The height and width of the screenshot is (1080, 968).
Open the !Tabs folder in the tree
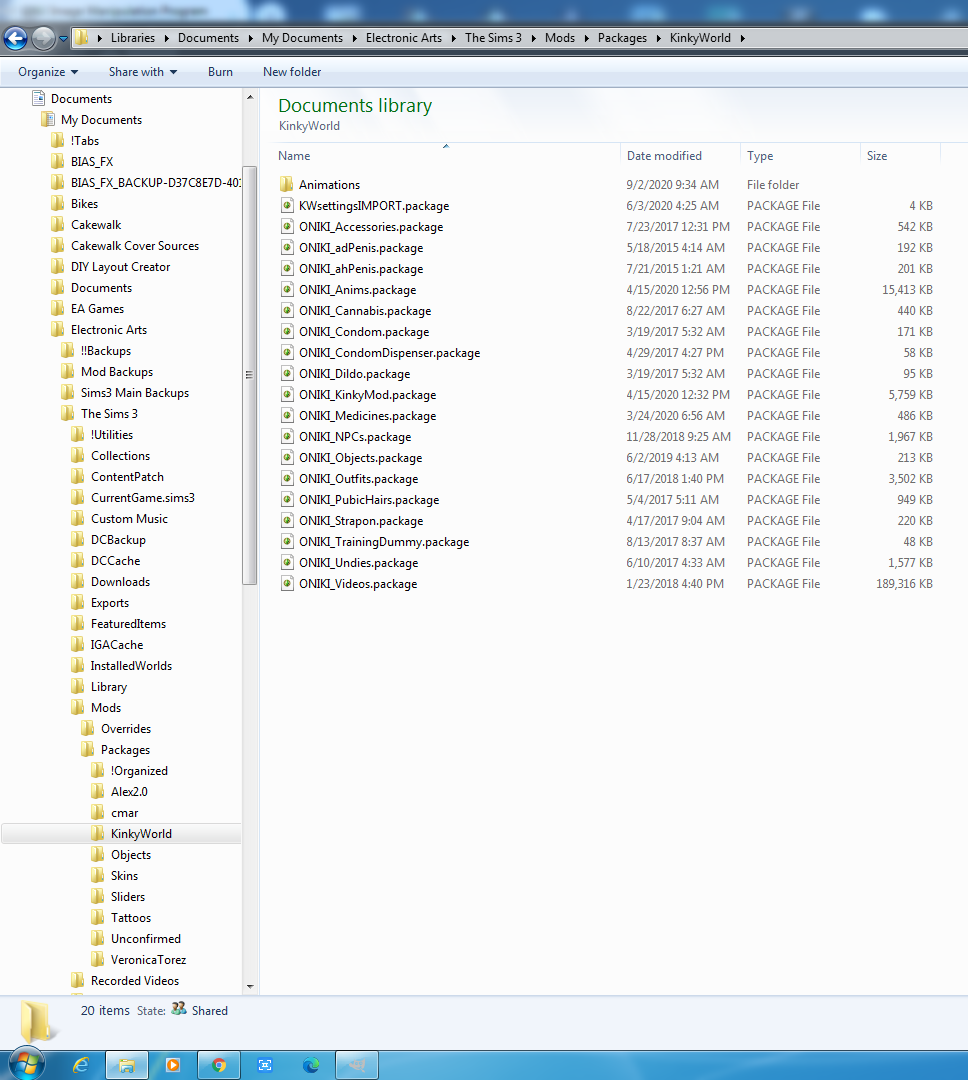[x=85, y=141]
